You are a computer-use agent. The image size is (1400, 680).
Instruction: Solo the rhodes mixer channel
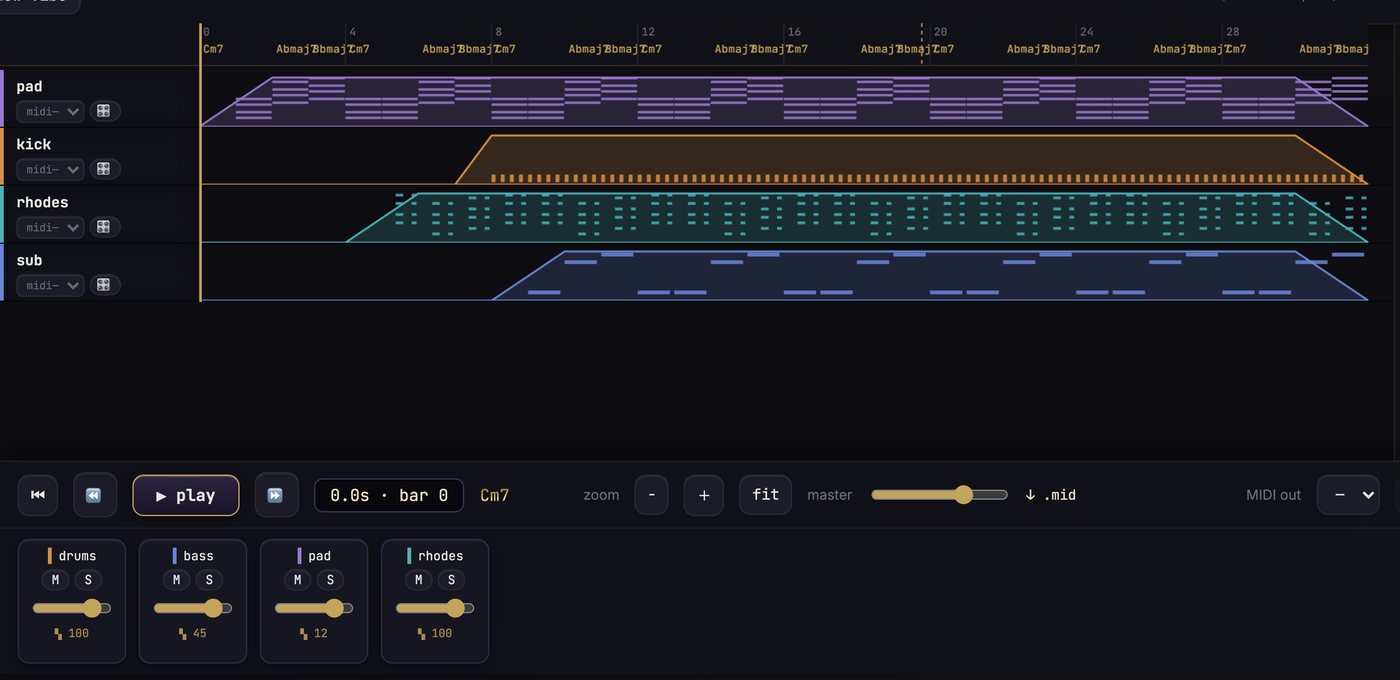pos(451,580)
